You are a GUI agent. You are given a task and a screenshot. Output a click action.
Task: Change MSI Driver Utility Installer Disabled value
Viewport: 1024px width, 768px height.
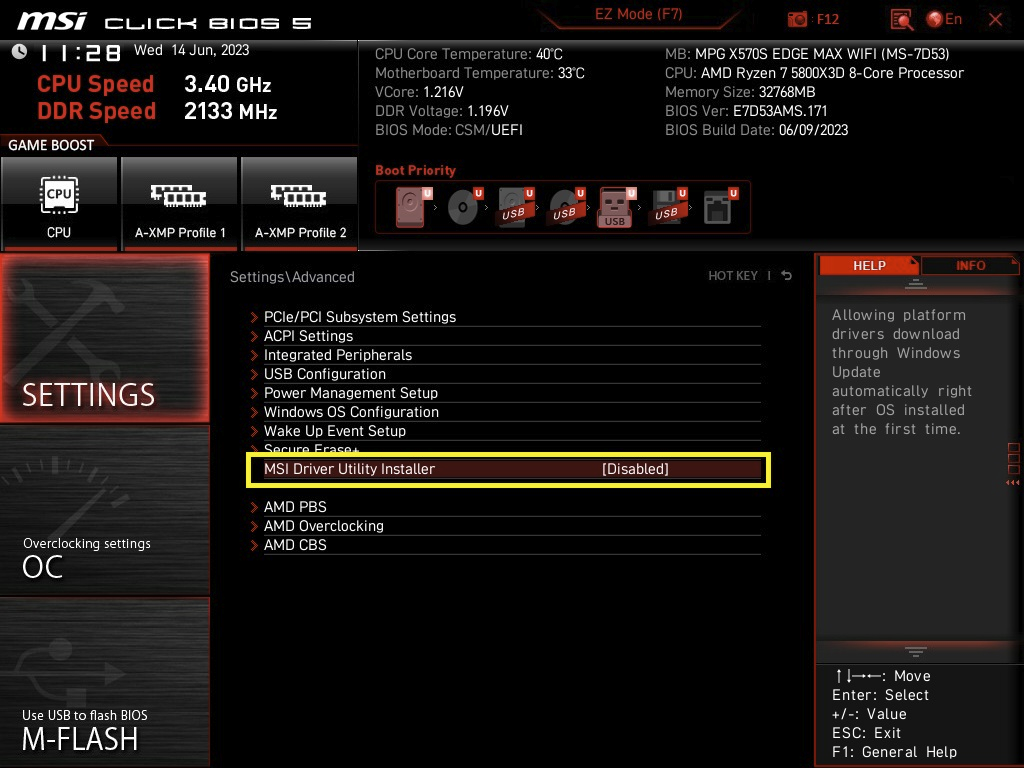coord(635,469)
